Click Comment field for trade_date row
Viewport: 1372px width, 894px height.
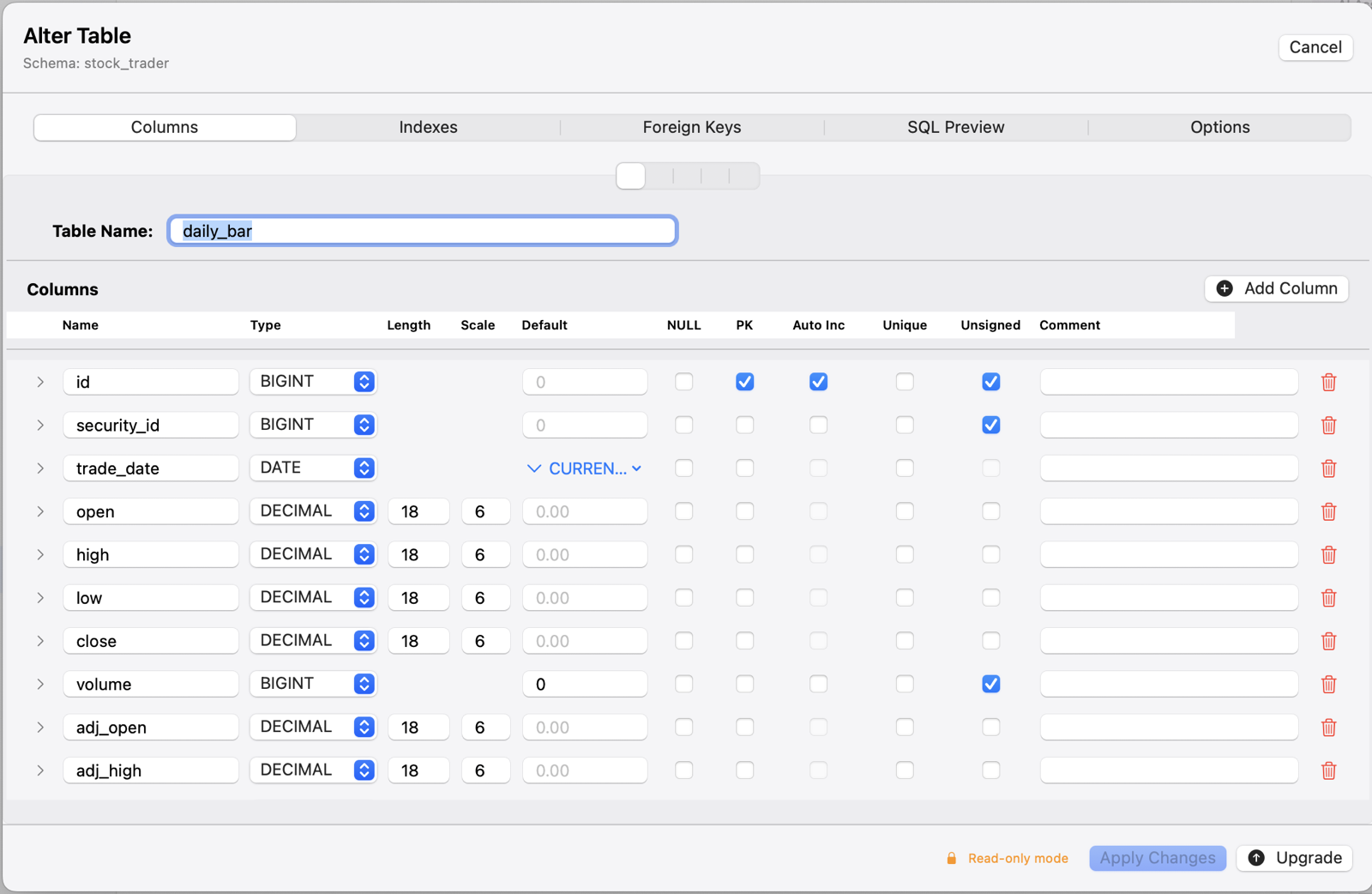tap(1169, 468)
